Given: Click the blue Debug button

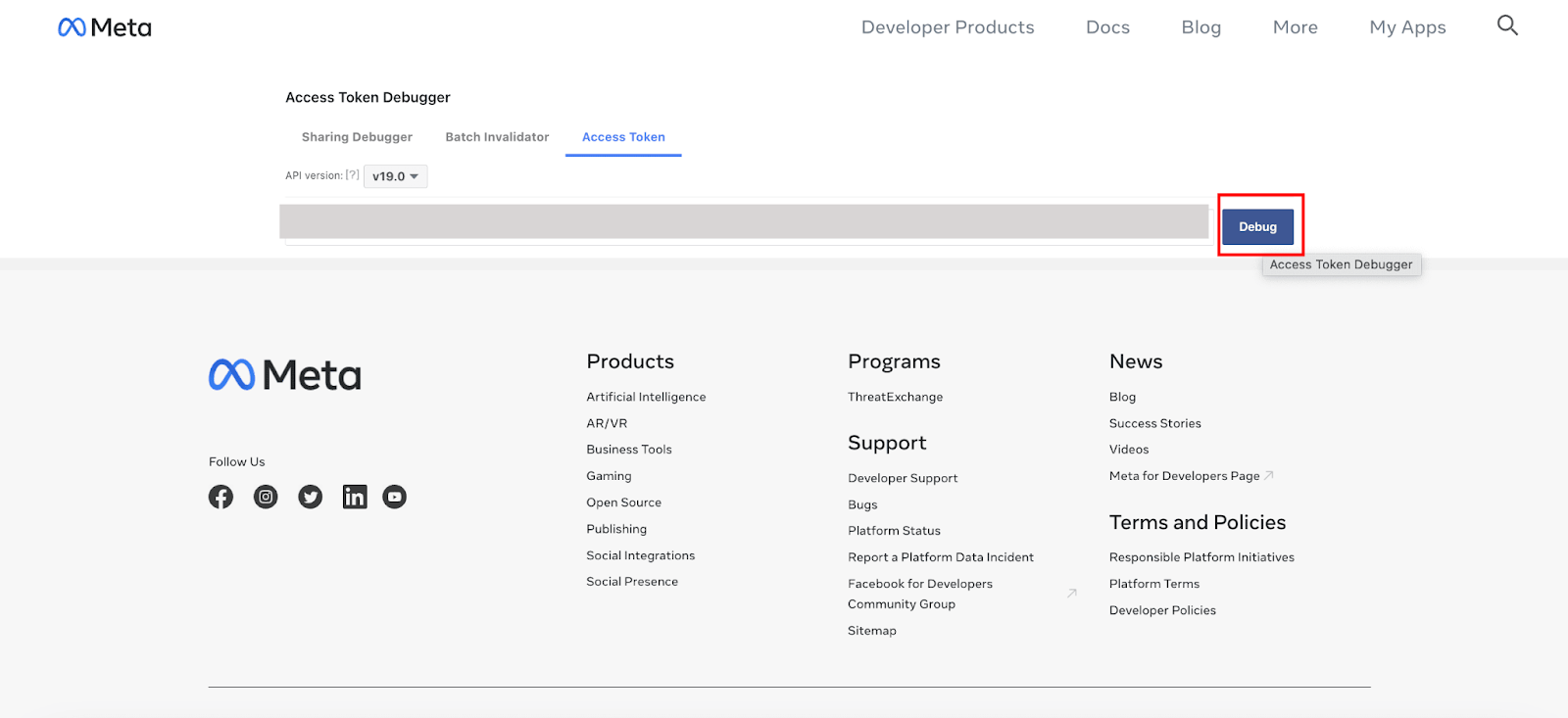Looking at the screenshot, I should click(x=1257, y=227).
